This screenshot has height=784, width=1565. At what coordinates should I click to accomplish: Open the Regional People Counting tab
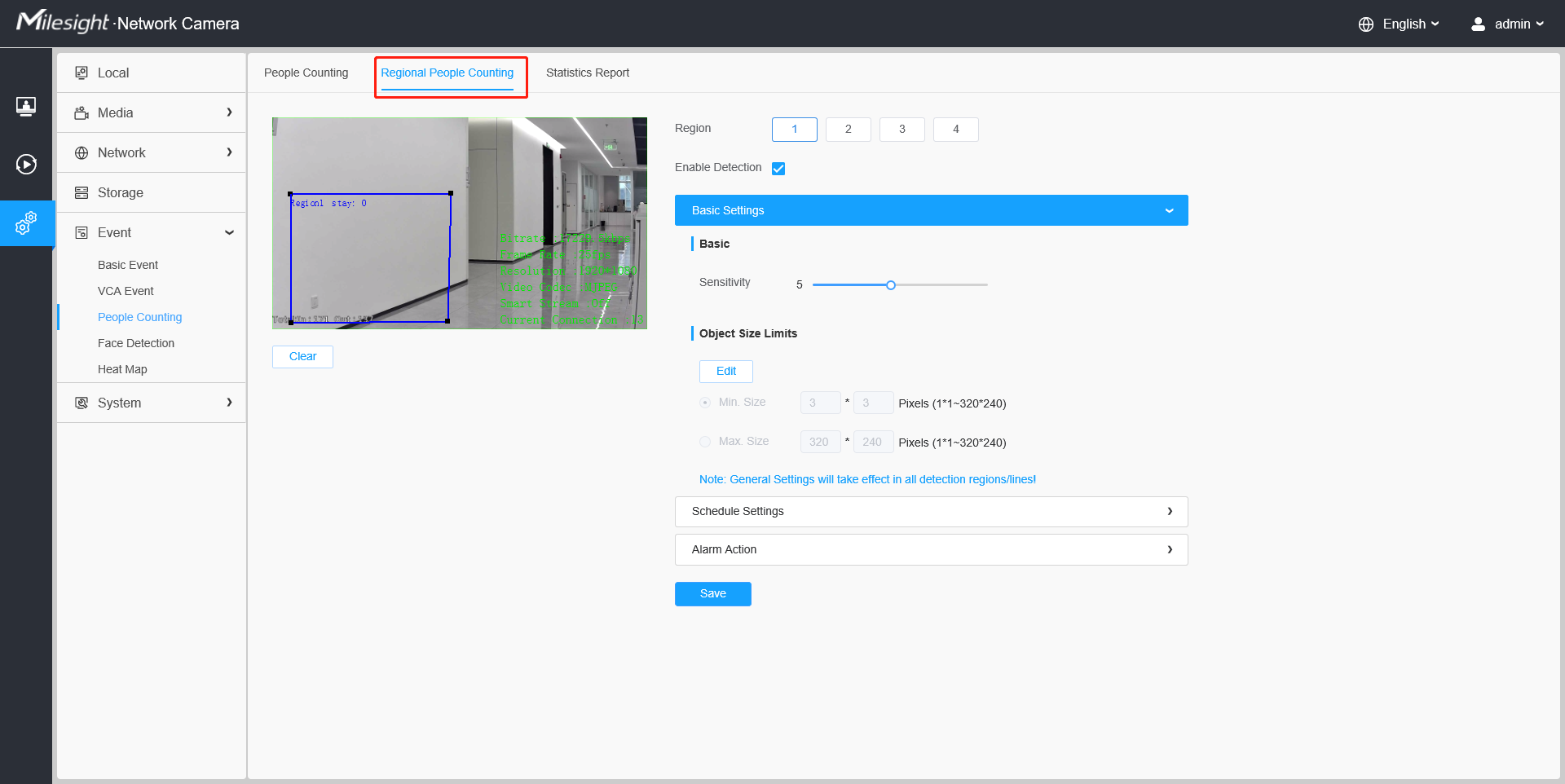447,73
